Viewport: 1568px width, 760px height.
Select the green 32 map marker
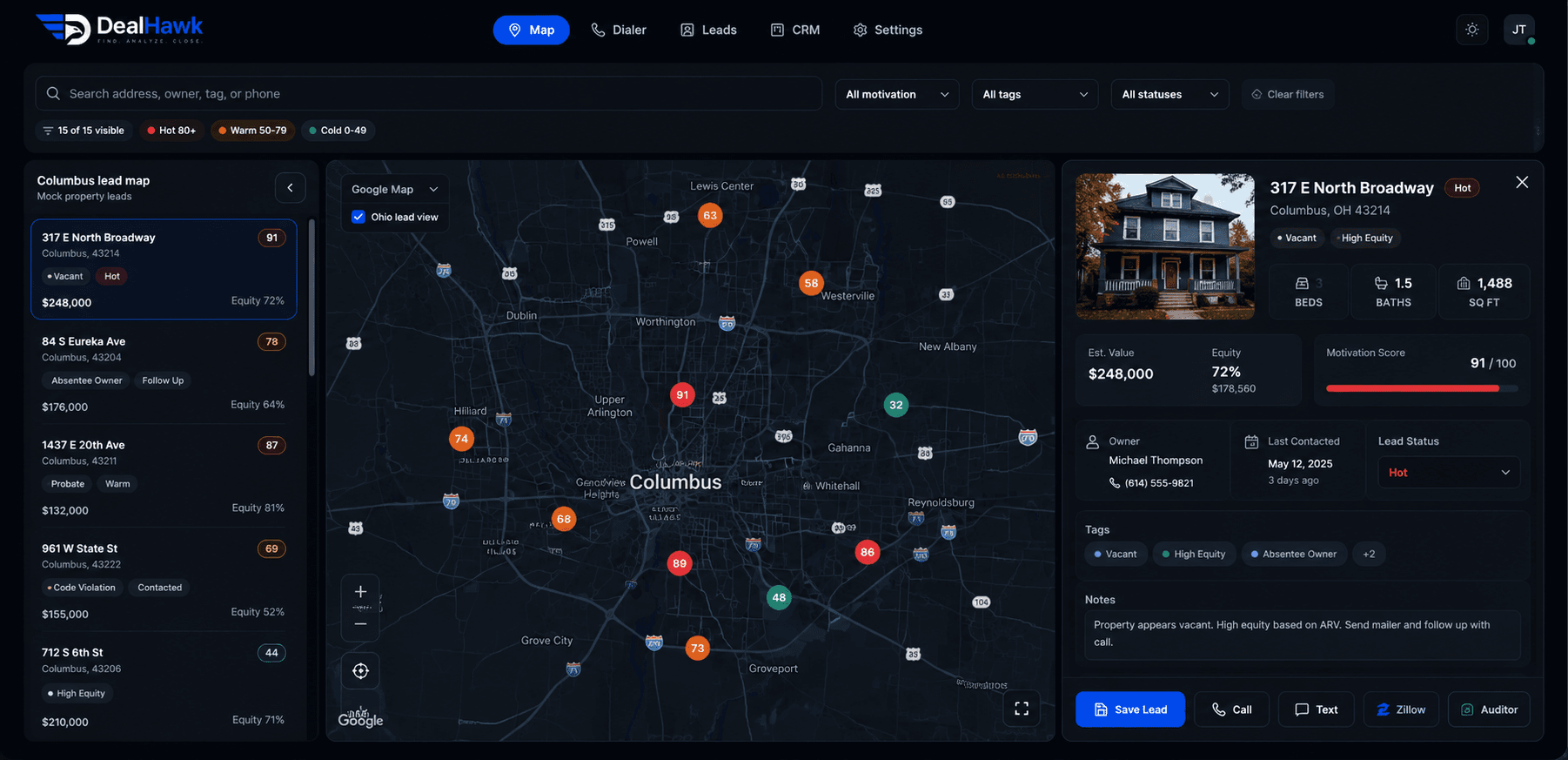896,405
